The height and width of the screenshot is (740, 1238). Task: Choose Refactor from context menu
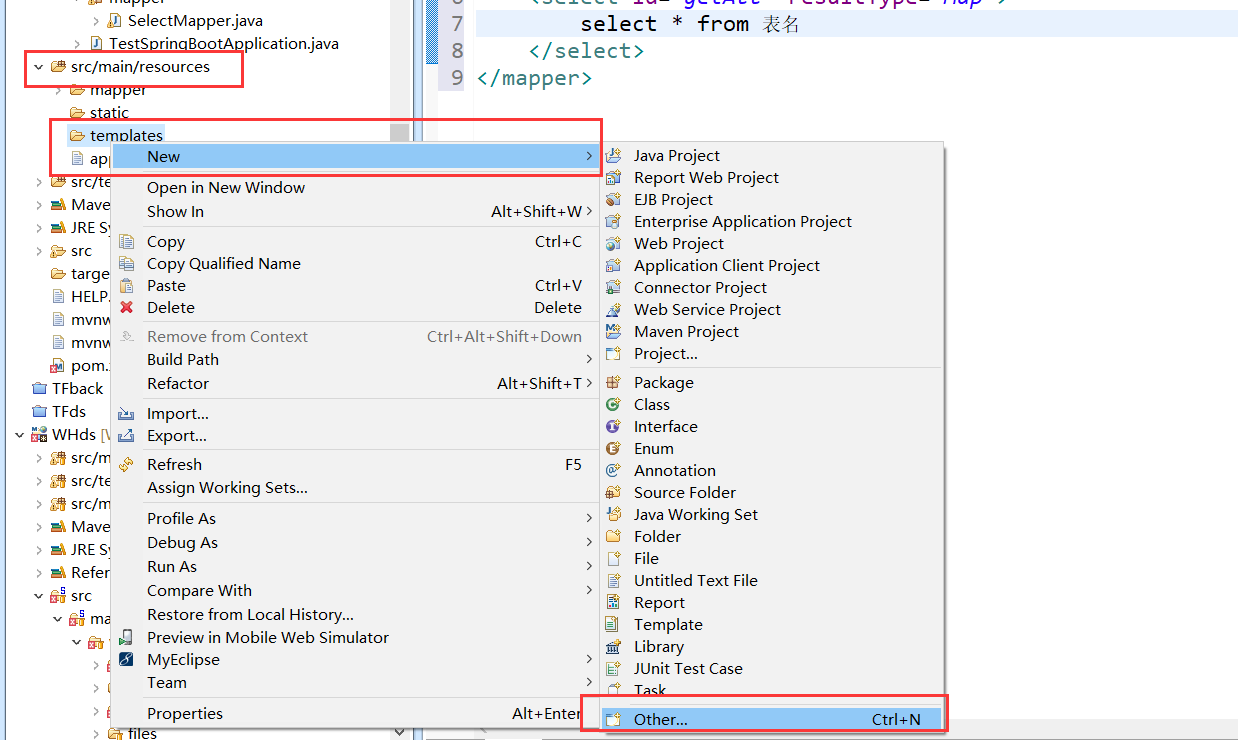(178, 383)
